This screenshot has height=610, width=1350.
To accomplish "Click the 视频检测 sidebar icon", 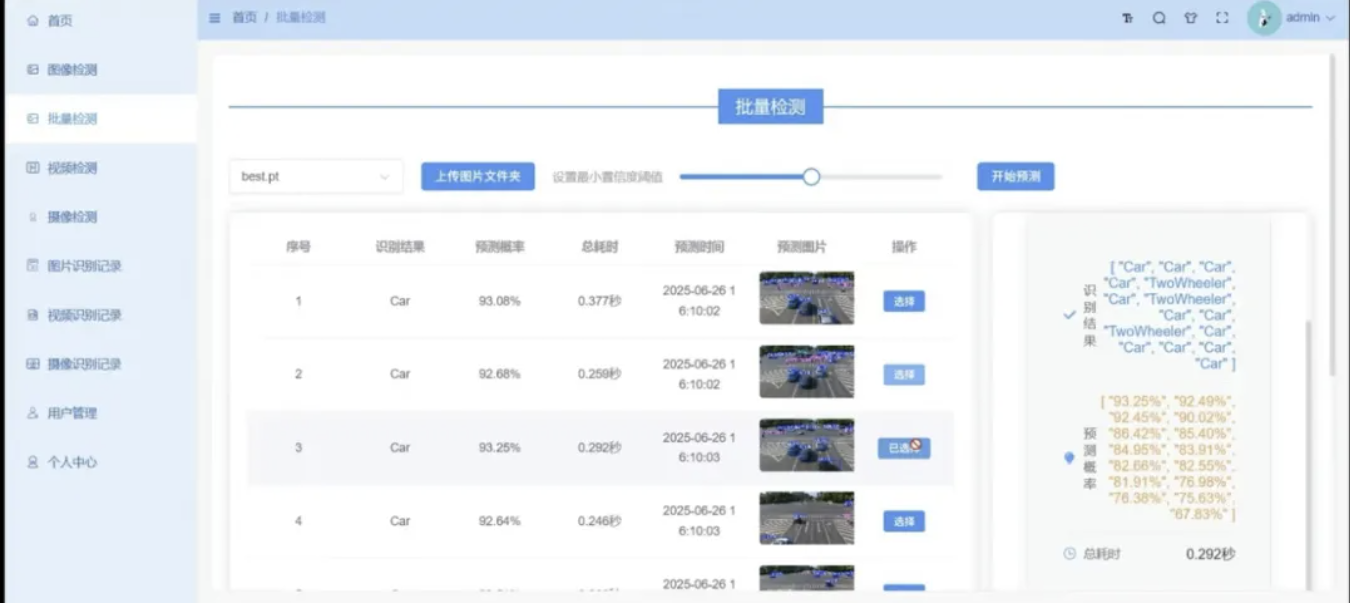I will 33,167.
